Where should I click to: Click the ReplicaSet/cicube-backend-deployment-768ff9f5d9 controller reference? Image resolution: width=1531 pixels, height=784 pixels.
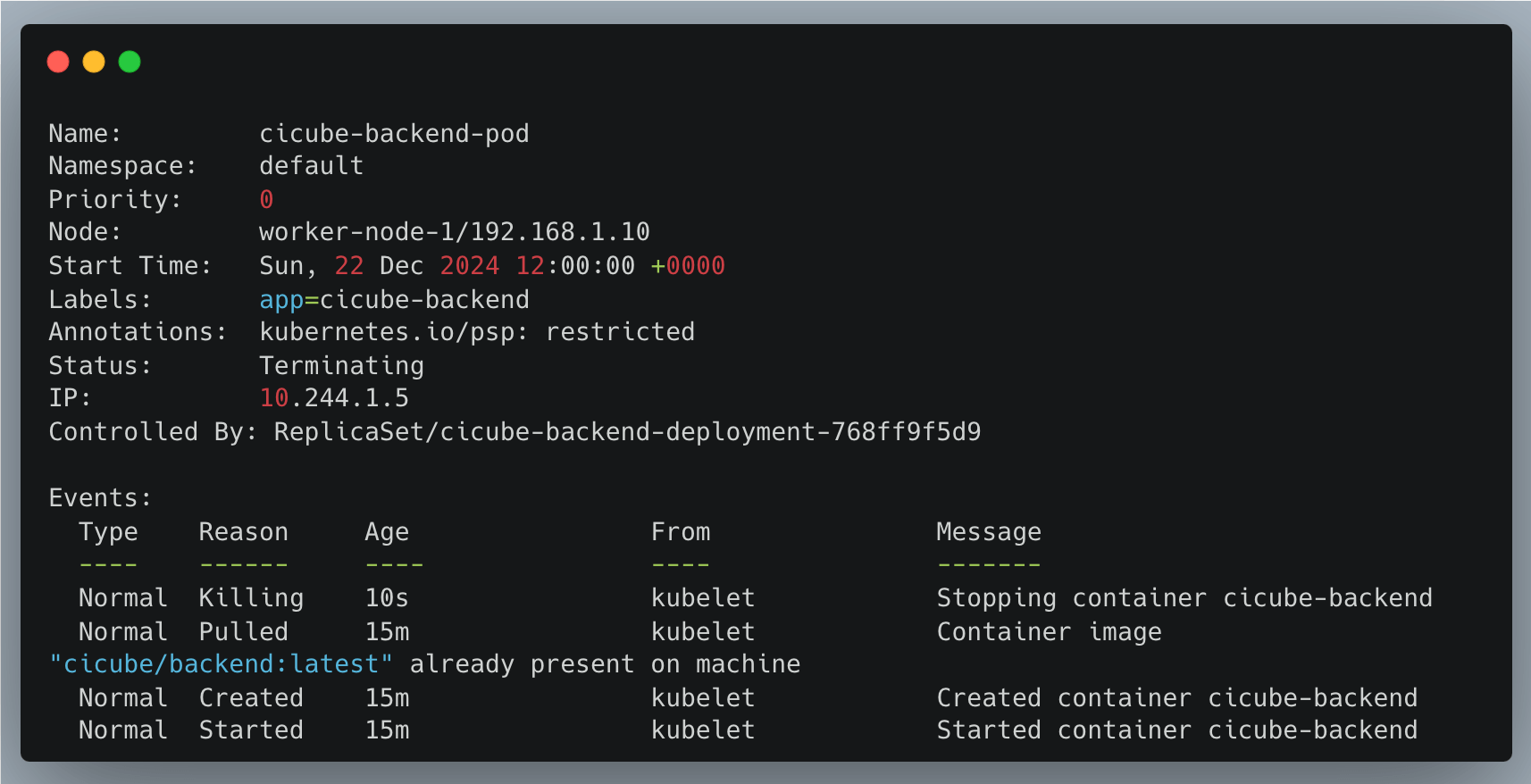pos(627,432)
